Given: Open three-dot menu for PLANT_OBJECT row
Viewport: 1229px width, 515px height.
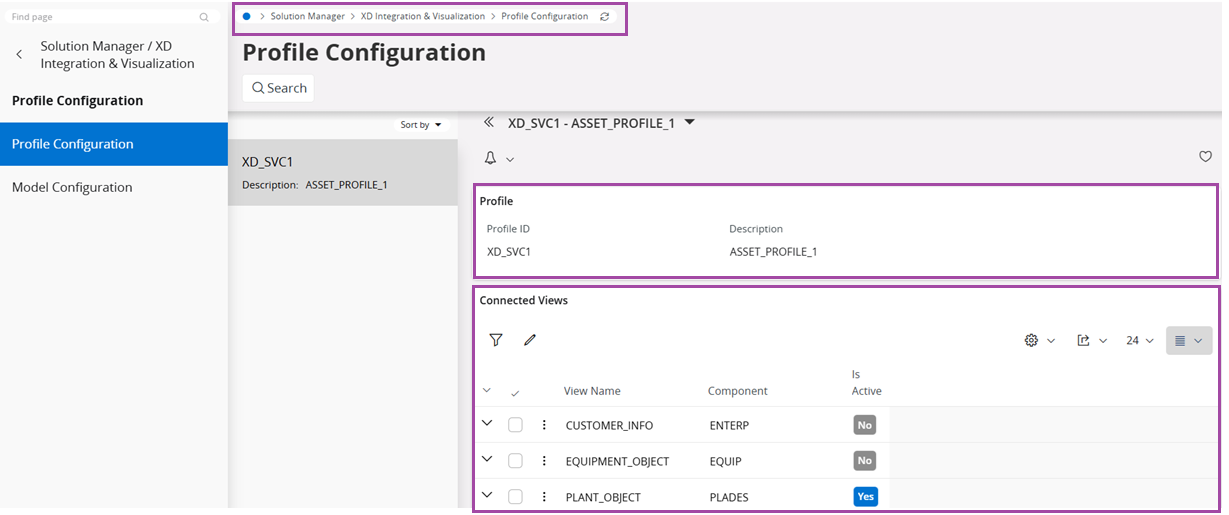Looking at the screenshot, I should 544,497.
